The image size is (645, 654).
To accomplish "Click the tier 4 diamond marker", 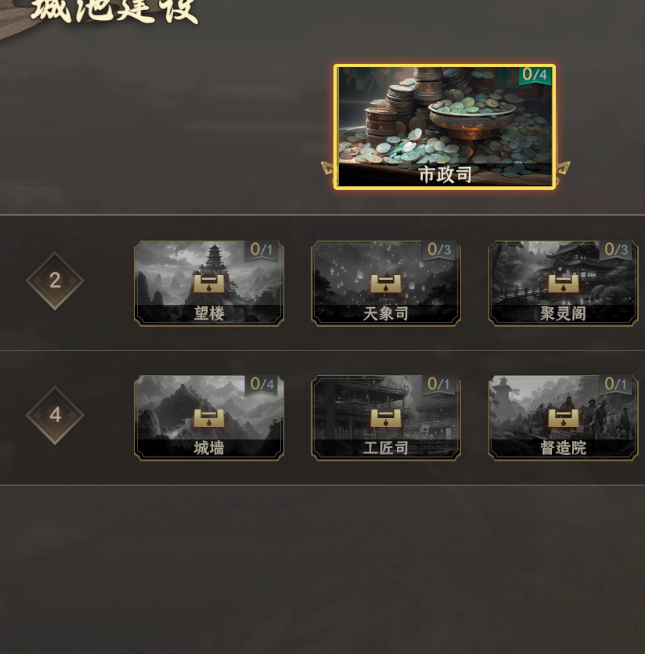I will tap(55, 415).
